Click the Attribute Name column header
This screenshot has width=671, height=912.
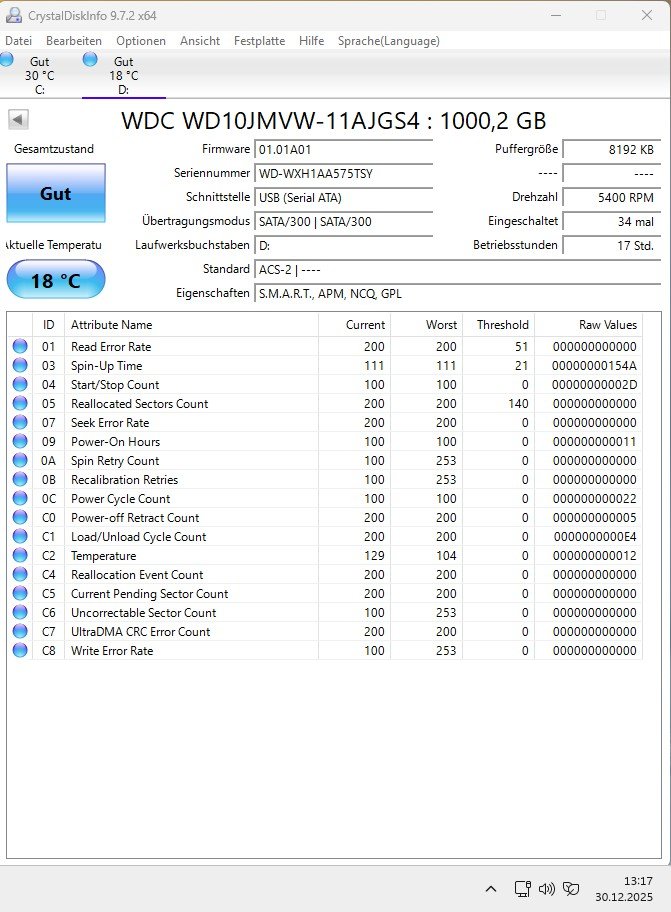[x=191, y=325]
